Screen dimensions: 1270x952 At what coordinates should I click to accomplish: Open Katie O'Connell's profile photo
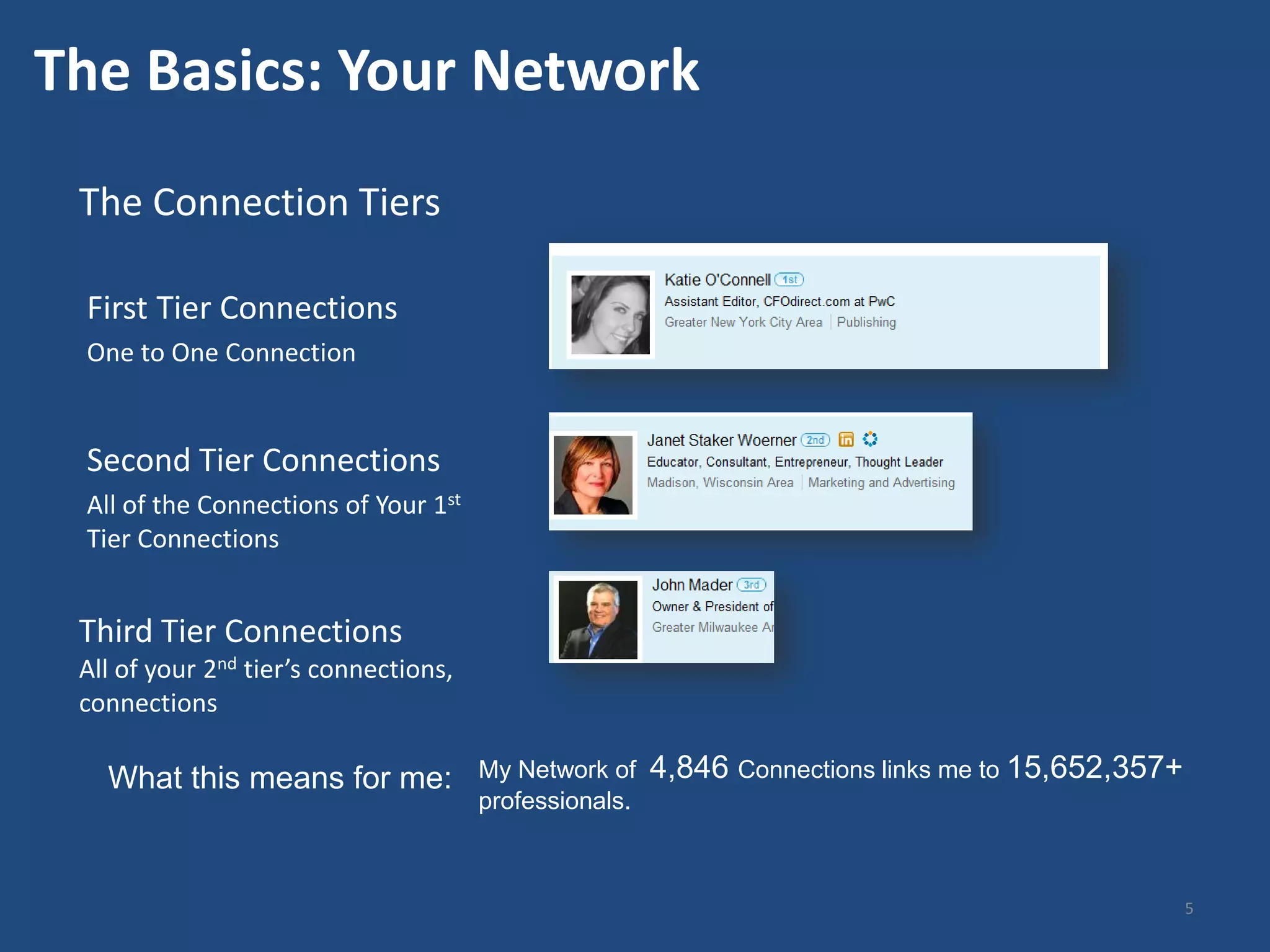[610, 315]
